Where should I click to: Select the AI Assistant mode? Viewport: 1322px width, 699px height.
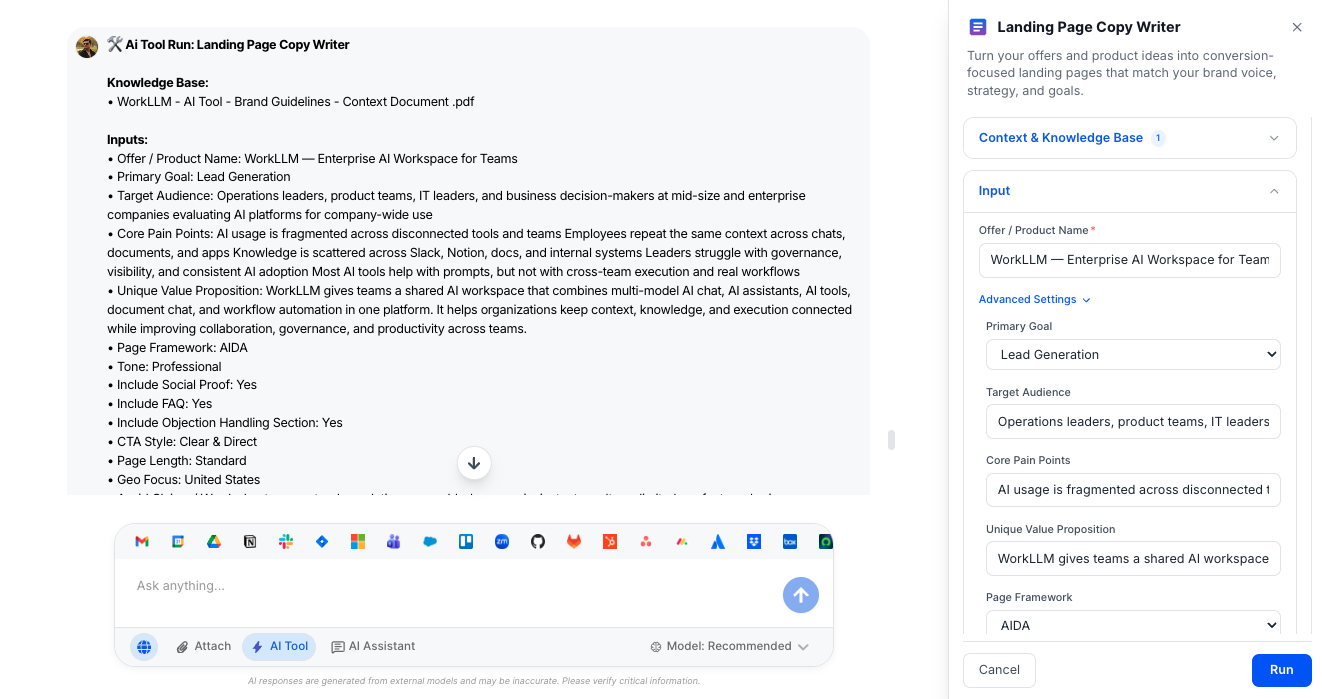(x=373, y=647)
